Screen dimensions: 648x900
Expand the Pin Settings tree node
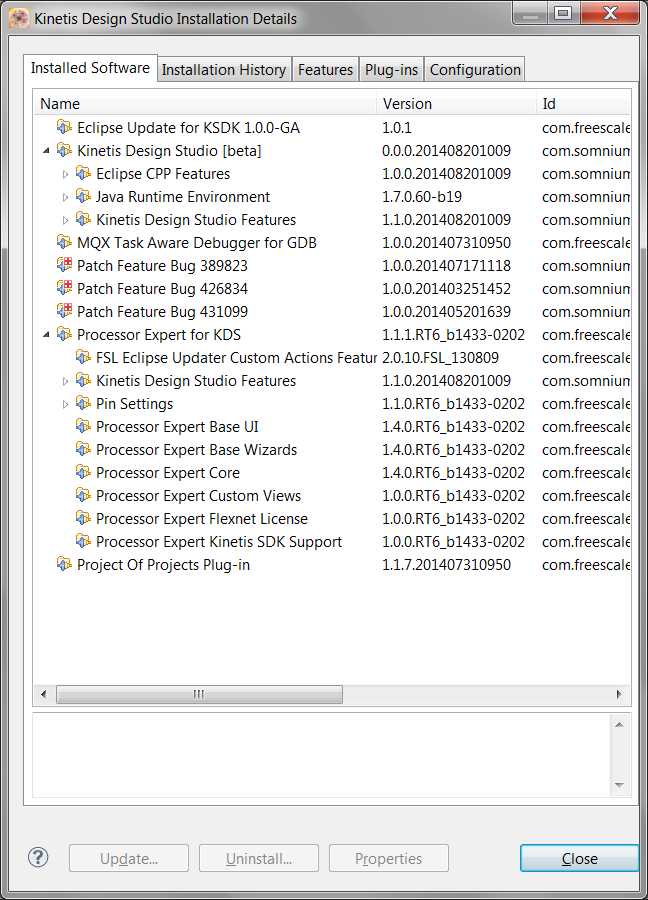pos(66,404)
